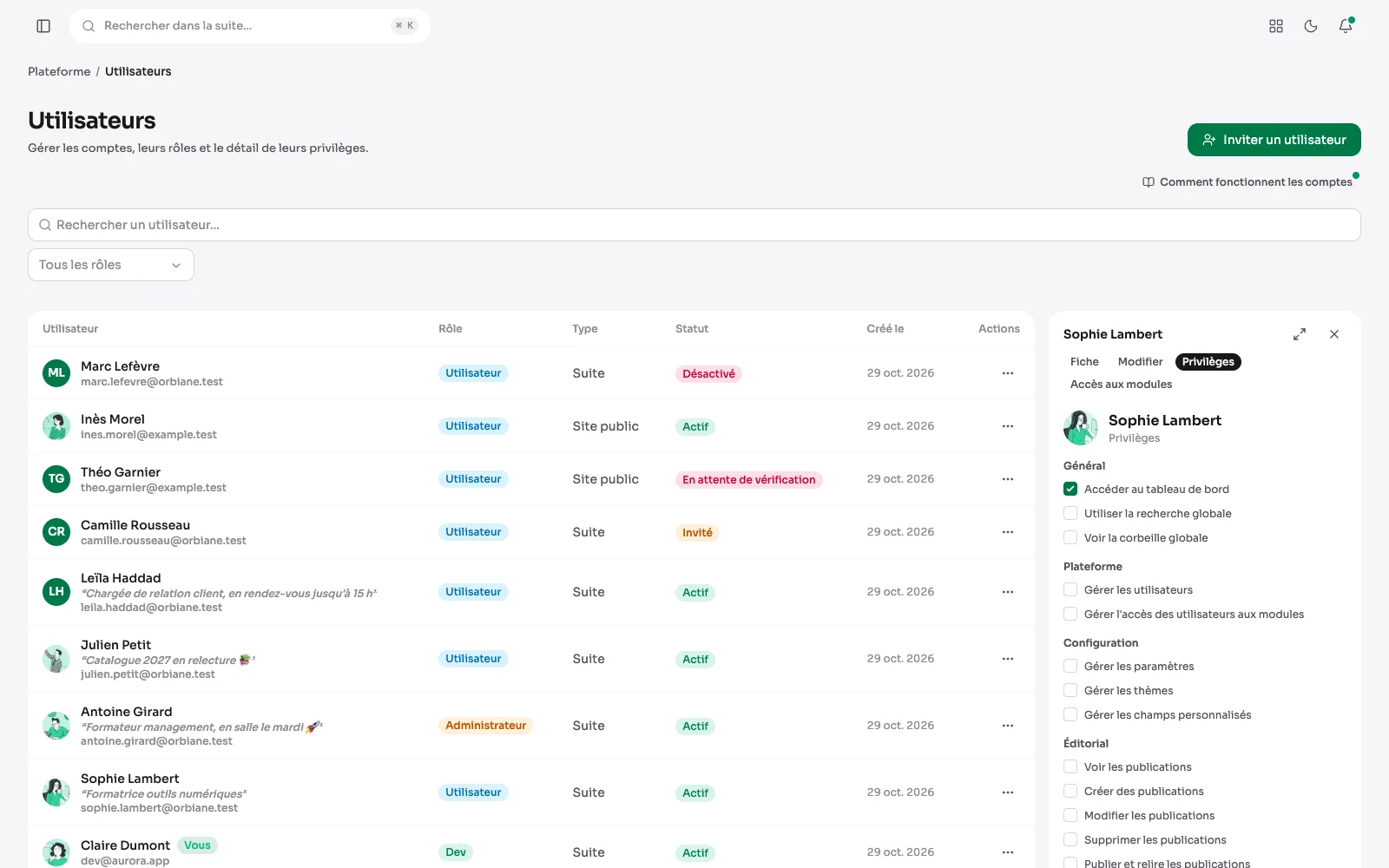The height and width of the screenshot is (868, 1389).
Task: Click the Administrateur role badge
Action: [485, 726]
